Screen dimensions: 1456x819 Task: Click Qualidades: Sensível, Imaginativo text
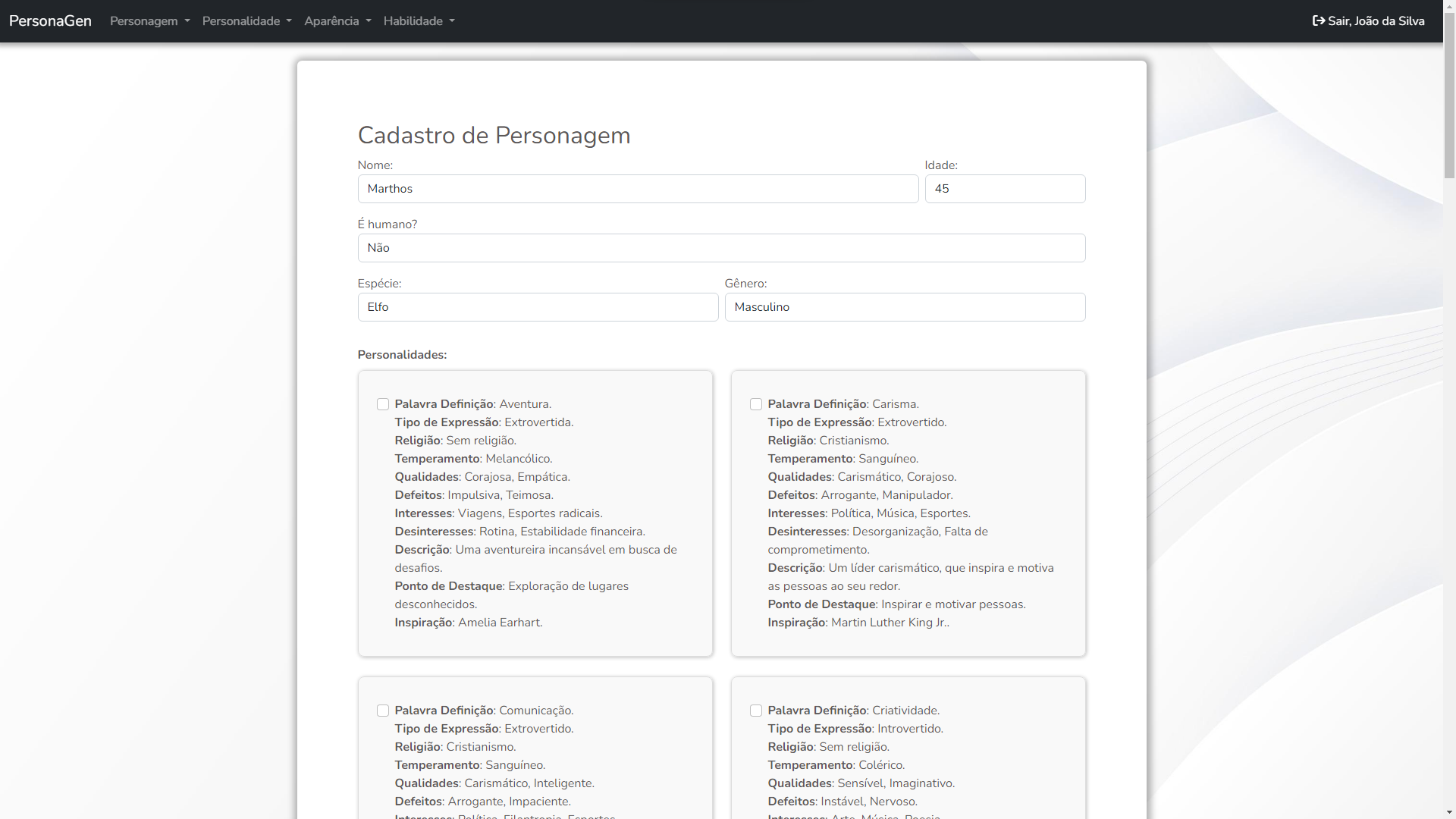pyautogui.click(x=861, y=783)
